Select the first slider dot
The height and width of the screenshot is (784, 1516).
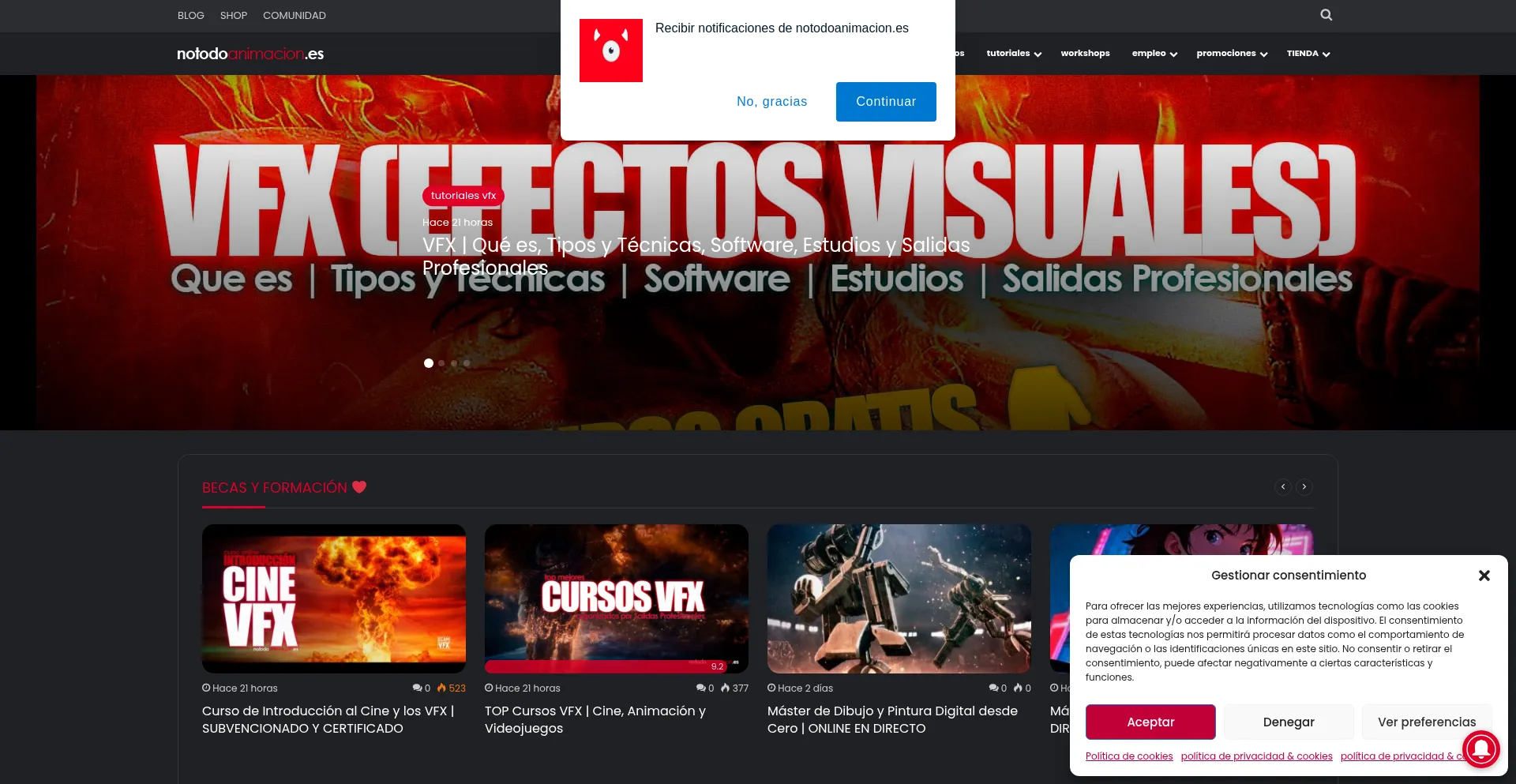click(x=429, y=363)
